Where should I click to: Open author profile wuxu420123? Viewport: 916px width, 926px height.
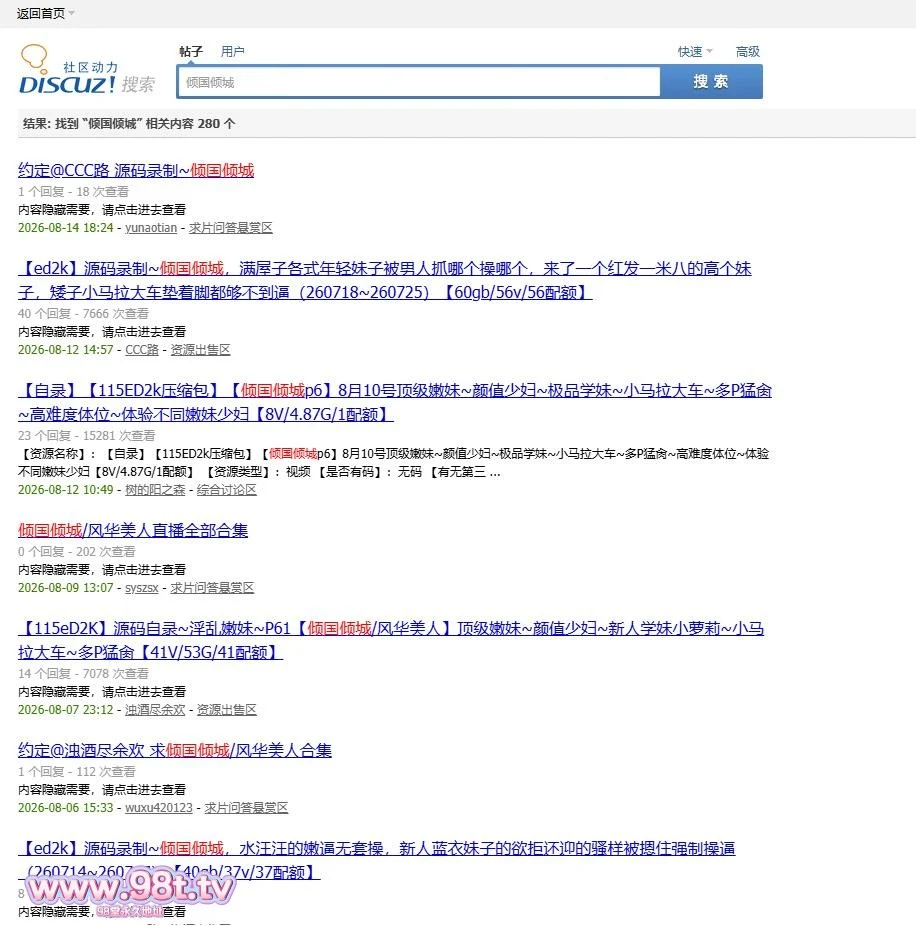point(159,808)
